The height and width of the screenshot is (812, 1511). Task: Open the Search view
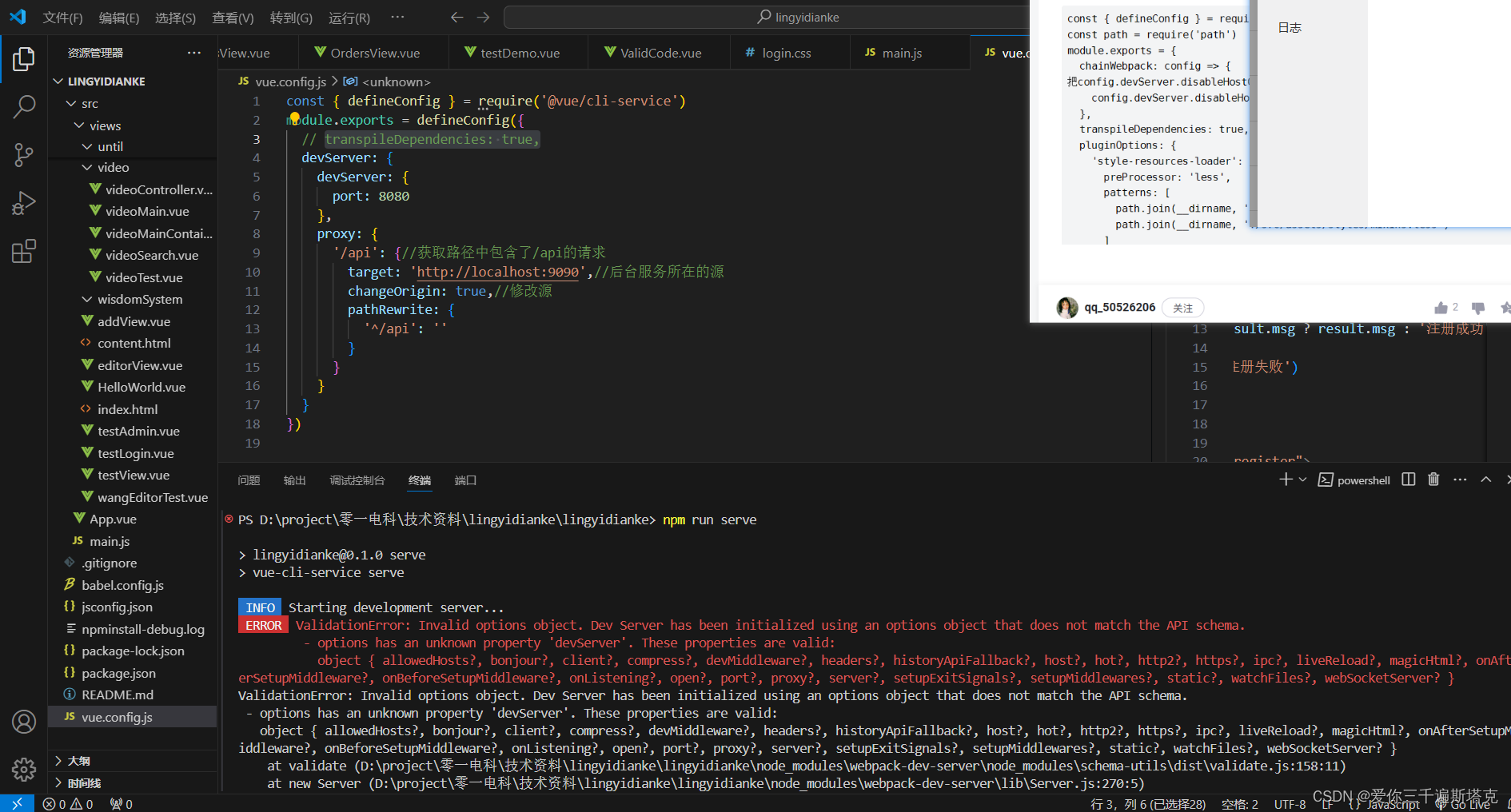24,106
